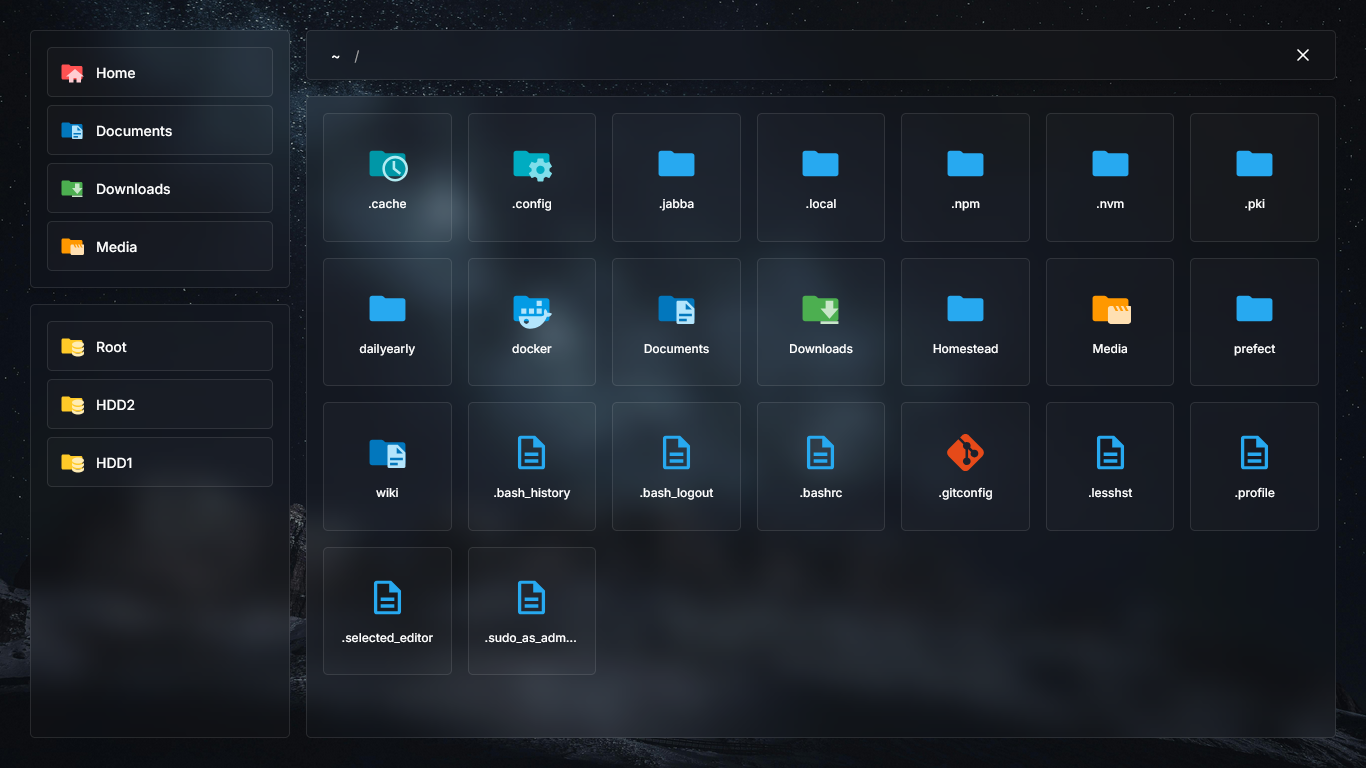Go to Media in the sidebar
This screenshot has width=1366, height=768.
[160, 247]
